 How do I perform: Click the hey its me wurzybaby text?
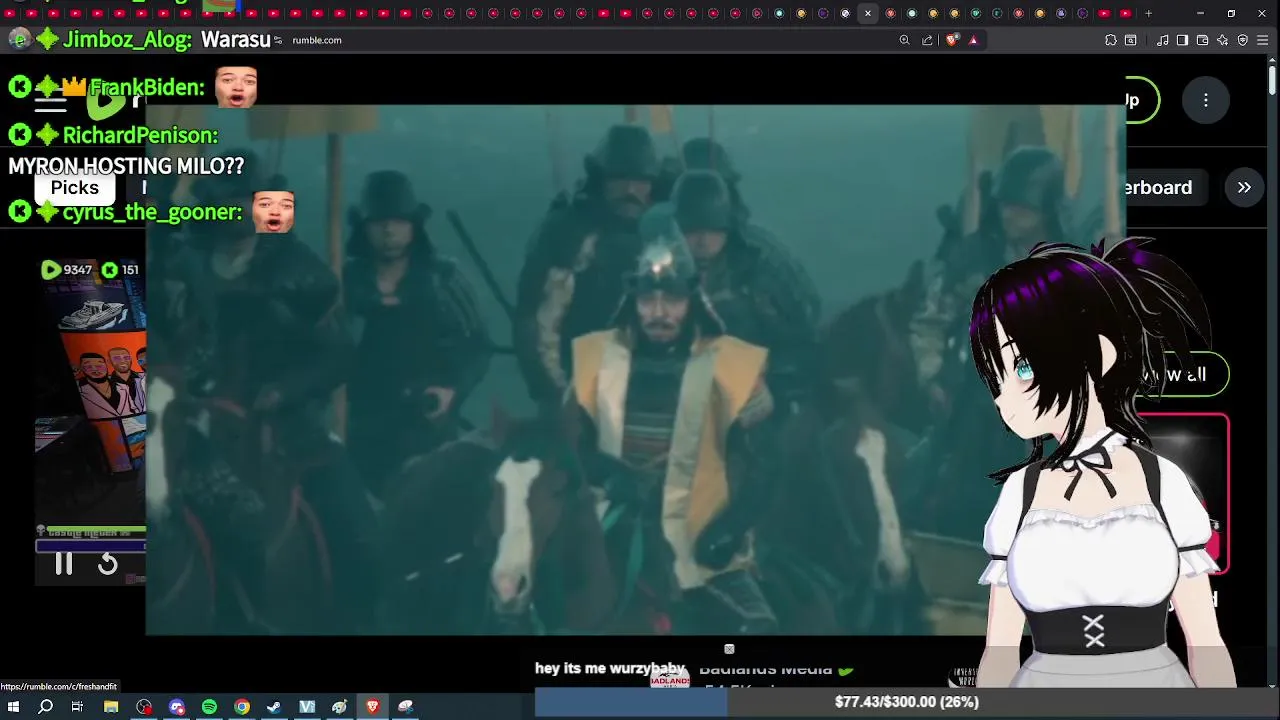pos(610,669)
